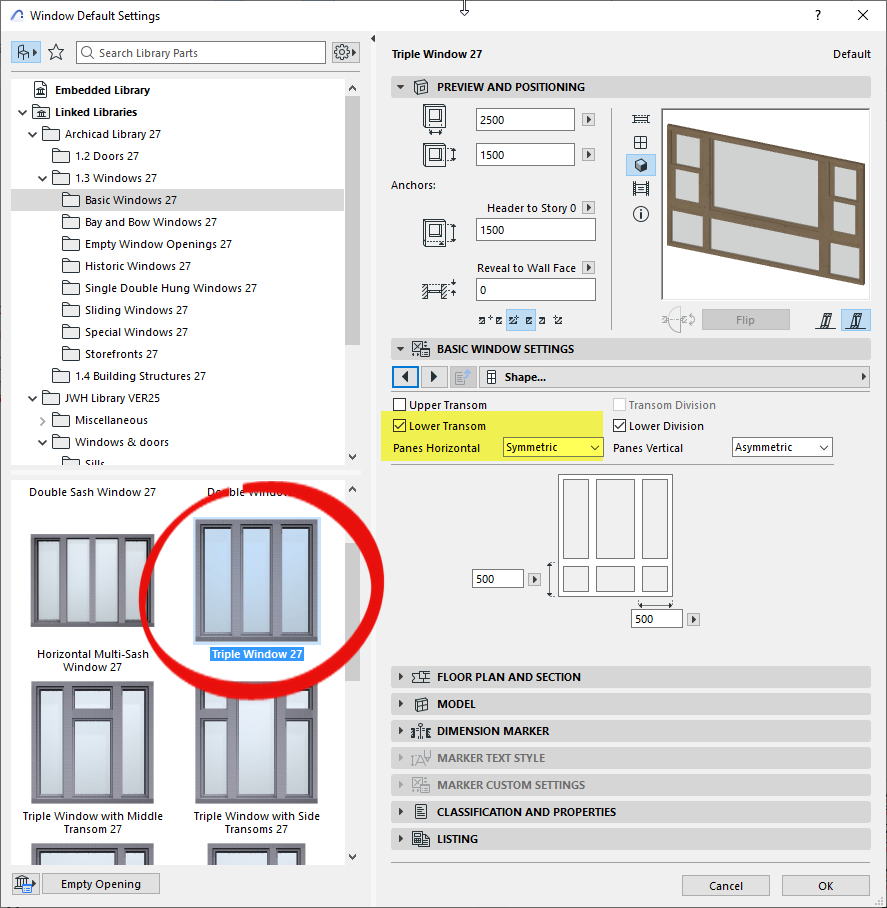Switch preview to preview picture view

click(x=640, y=189)
